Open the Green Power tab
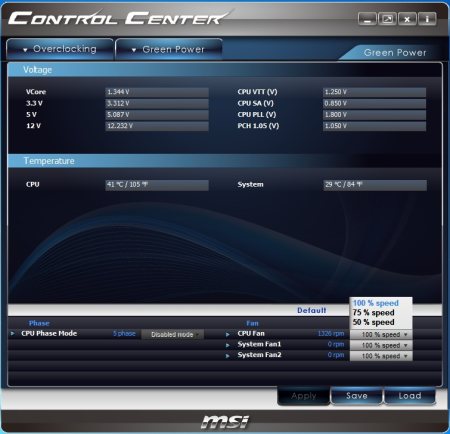 tap(169, 50)
